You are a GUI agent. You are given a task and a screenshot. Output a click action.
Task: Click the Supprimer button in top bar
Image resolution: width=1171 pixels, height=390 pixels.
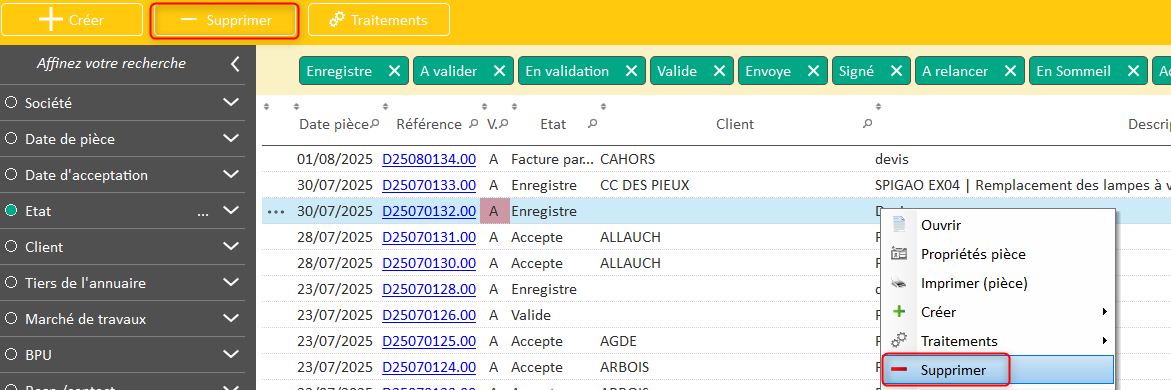pyautogui.click(x=225, y=20)
